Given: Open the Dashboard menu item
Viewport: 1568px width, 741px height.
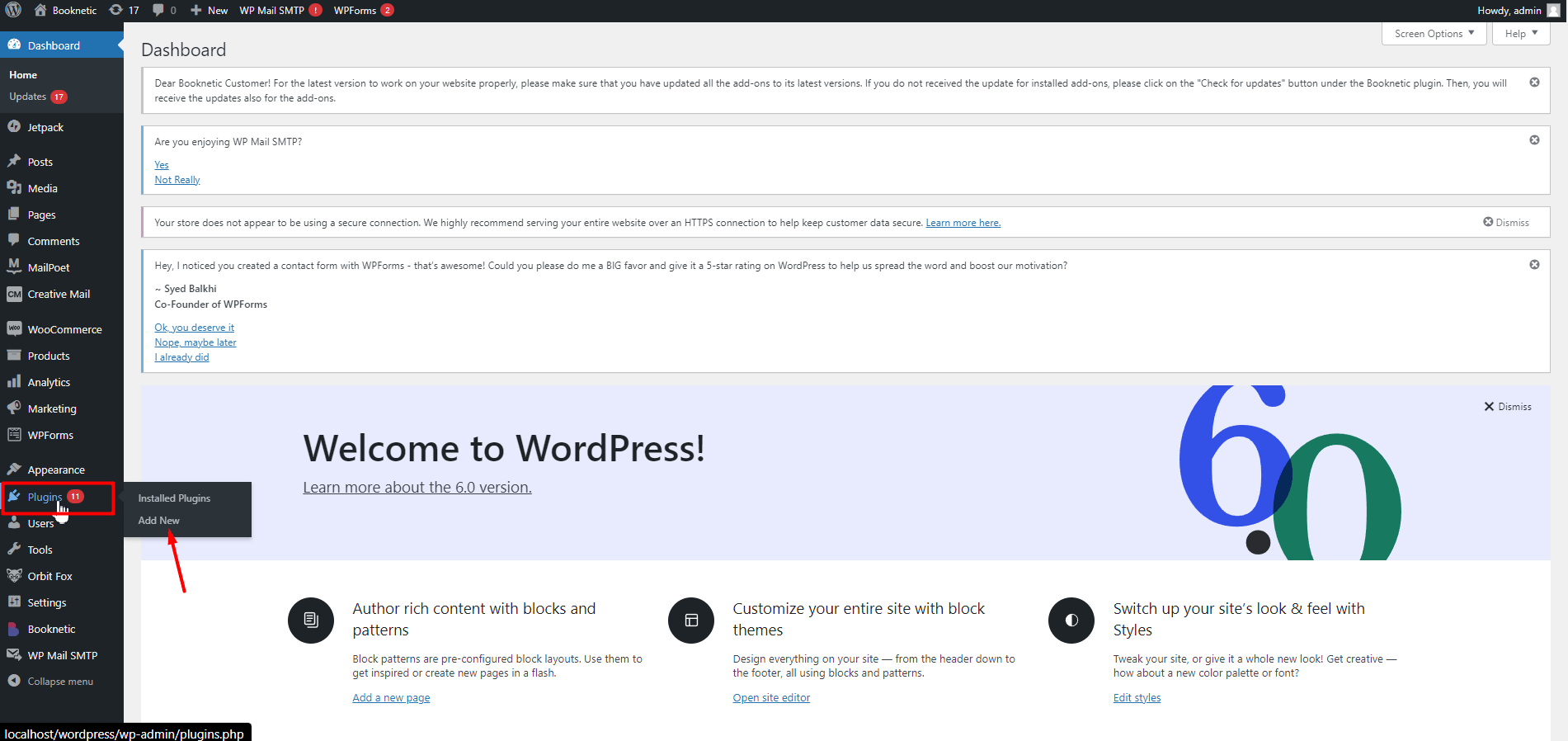Looking at the screenshot, I should (62, 45).
